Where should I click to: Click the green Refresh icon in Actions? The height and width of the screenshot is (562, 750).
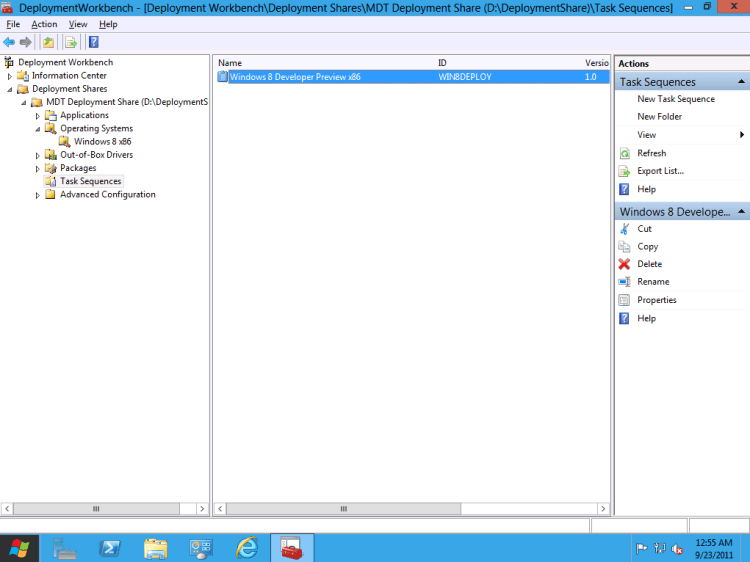point(625,154)
